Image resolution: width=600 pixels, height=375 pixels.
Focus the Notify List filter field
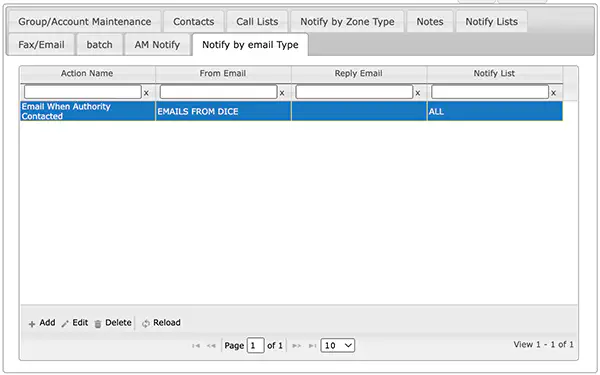tap(490, 92)
